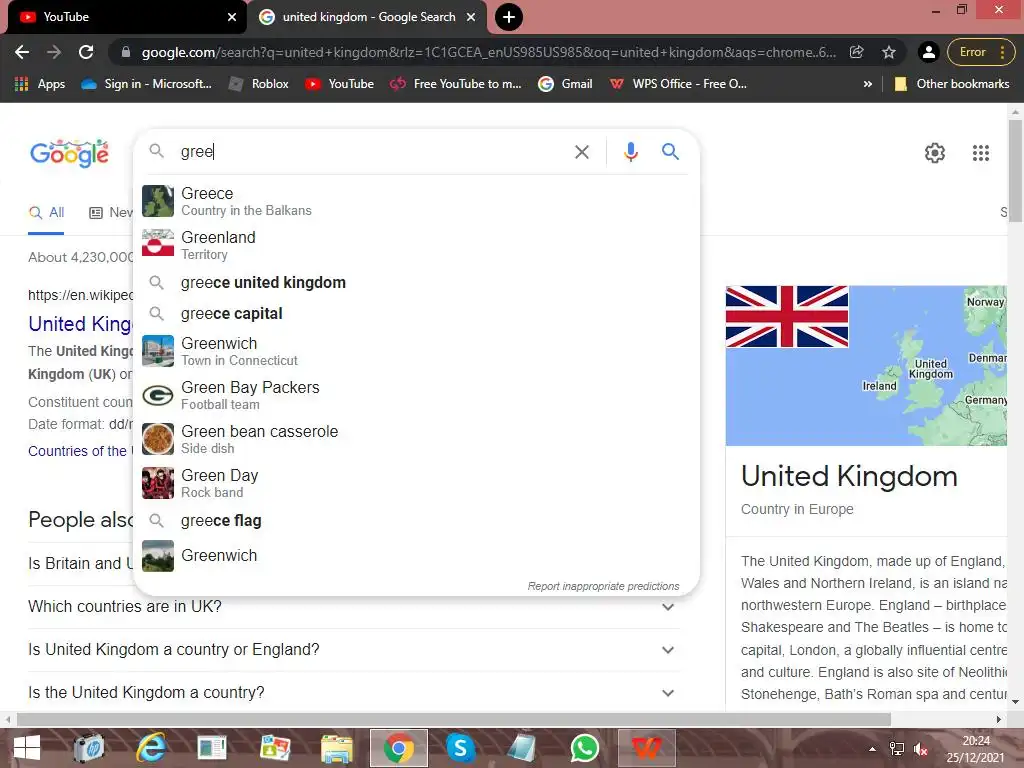Image resolution: width=1024 pixels, height=768 pixels.
Task: Bookmark this page with the star icon
Action: click(889, 52)
